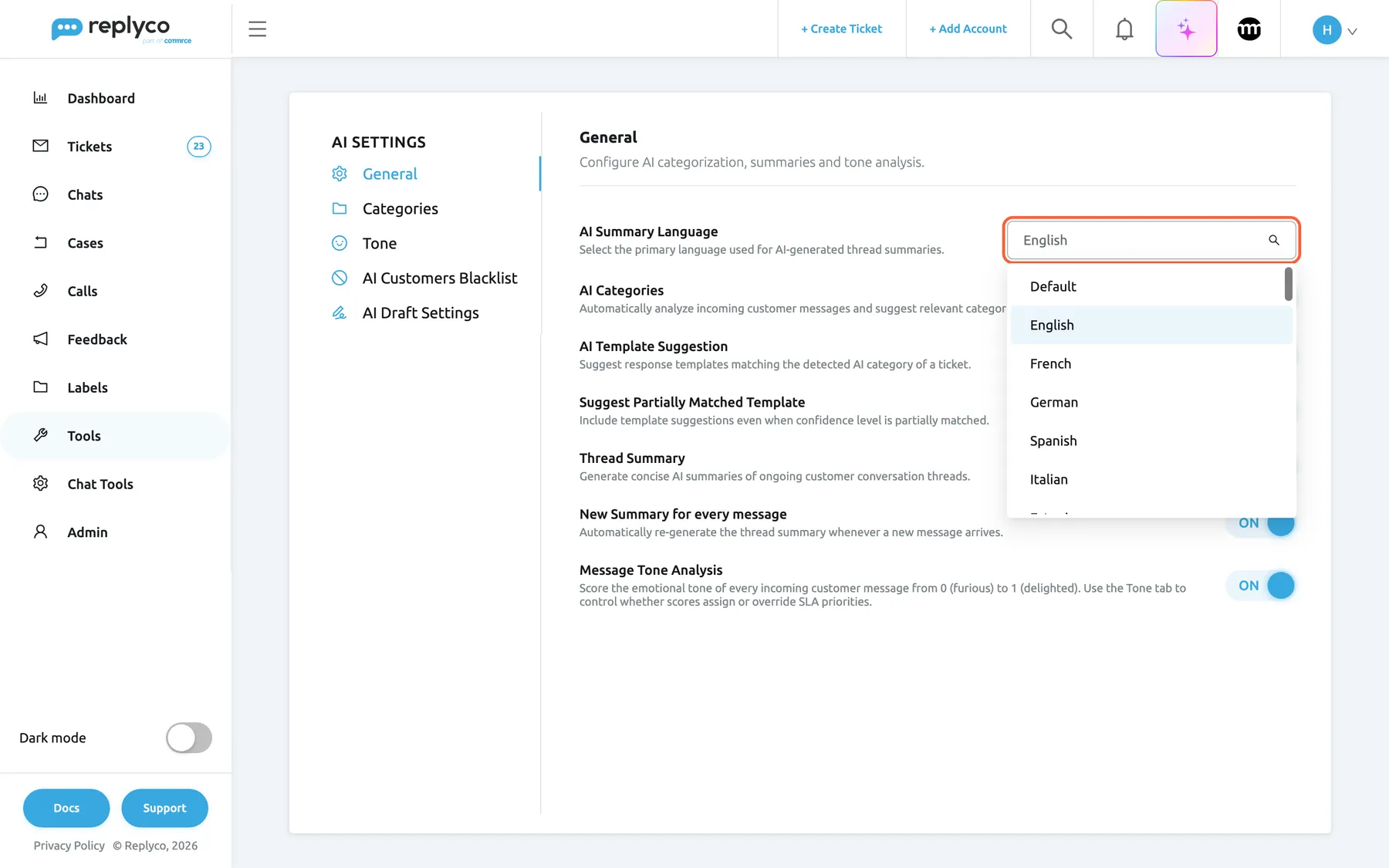Click the language dropdown scrollbar
The height and width of the screenshot is (868, 1389).
click(x=1288, y=284)
